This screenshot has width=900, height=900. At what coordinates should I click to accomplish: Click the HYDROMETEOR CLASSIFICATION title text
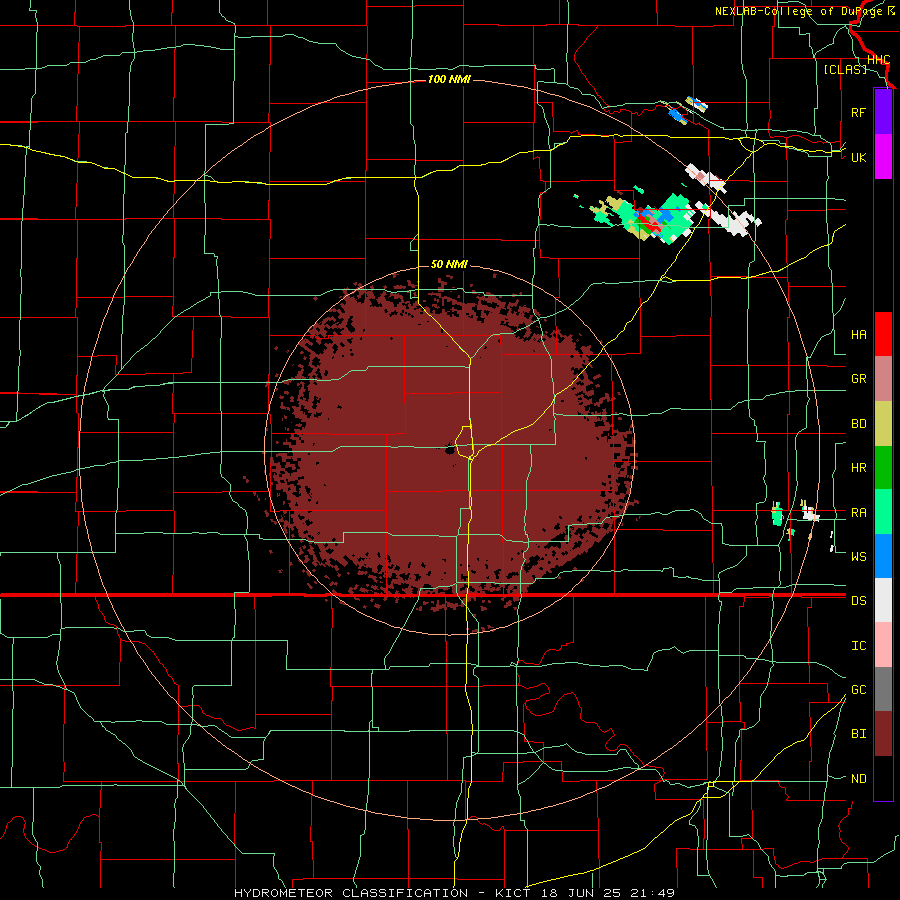click(351, 893)
